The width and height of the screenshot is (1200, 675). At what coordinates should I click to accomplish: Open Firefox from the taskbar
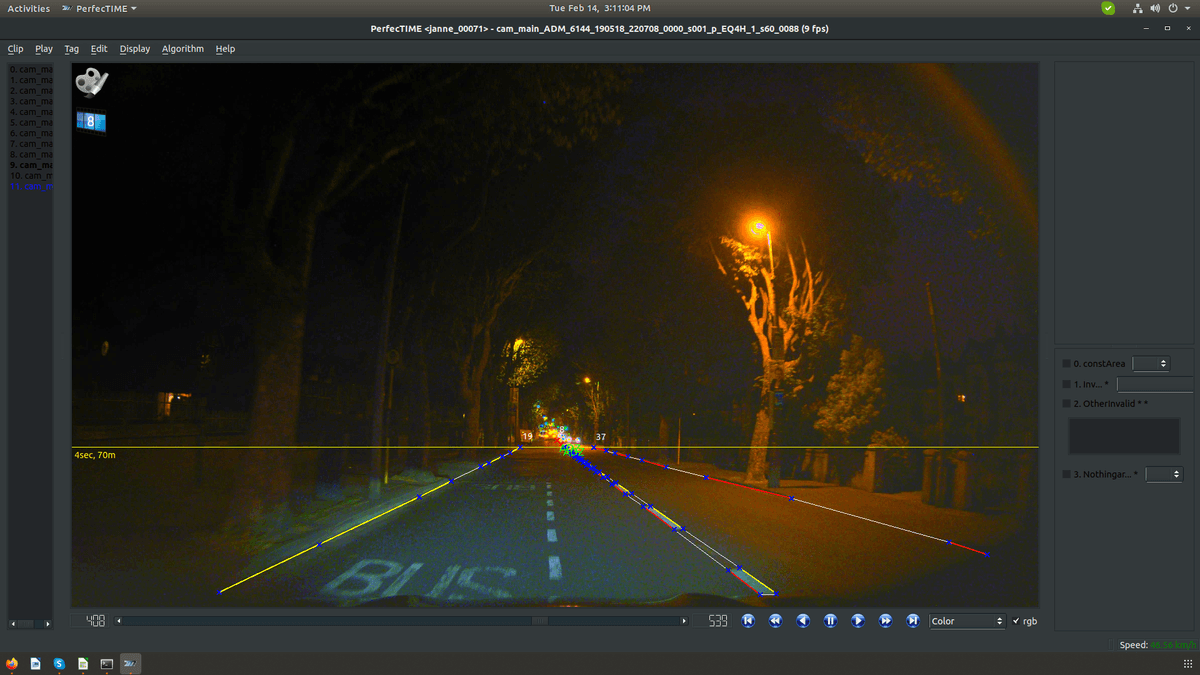coord(11,663)
